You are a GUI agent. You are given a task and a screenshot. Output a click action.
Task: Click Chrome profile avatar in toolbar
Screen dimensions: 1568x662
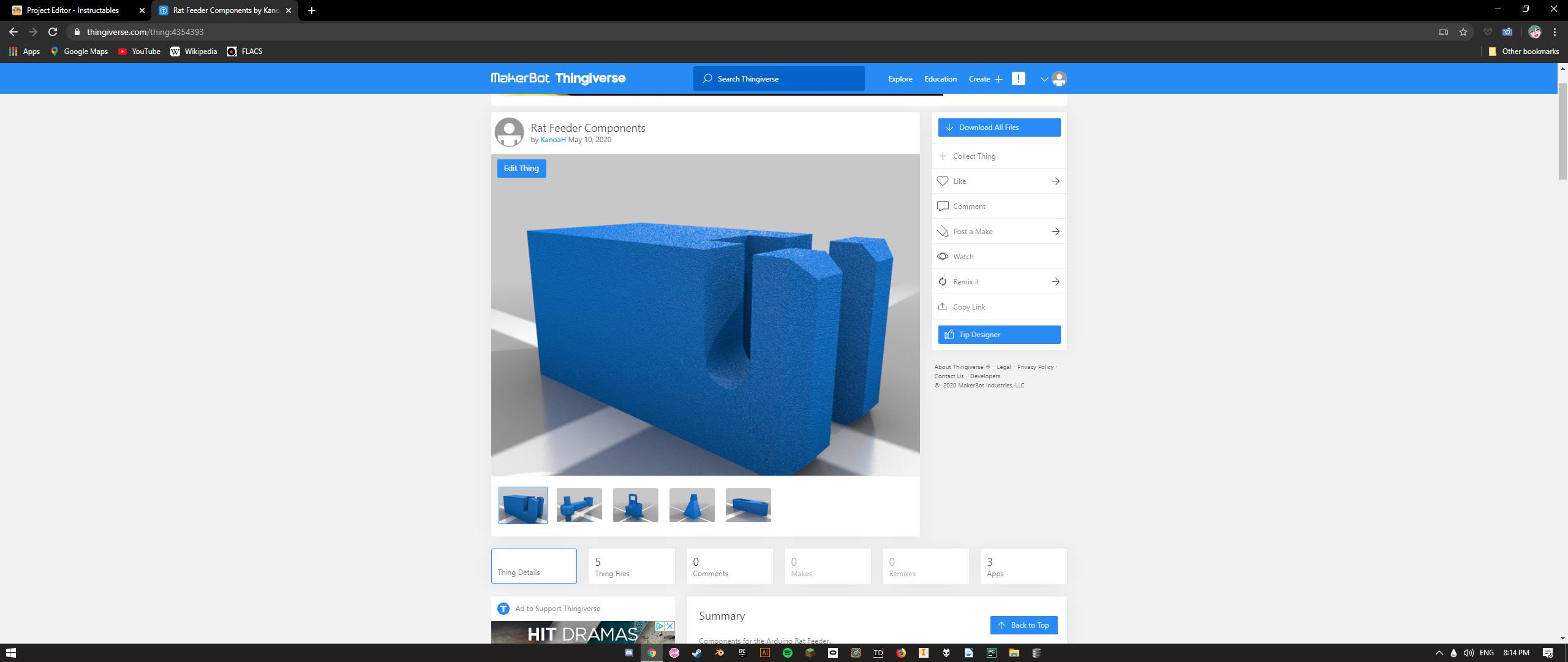point(1534,32)
